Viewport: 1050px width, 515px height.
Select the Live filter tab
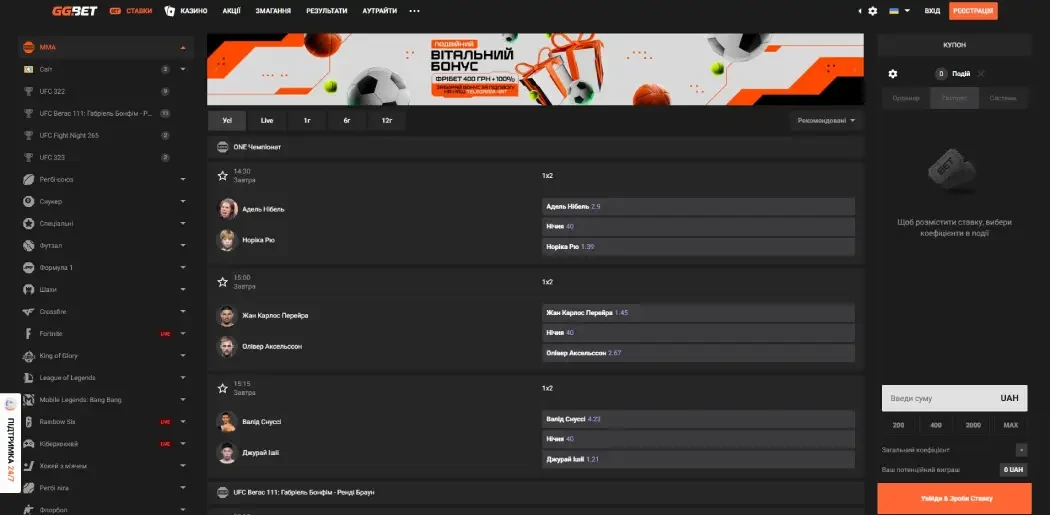(267, 120)
